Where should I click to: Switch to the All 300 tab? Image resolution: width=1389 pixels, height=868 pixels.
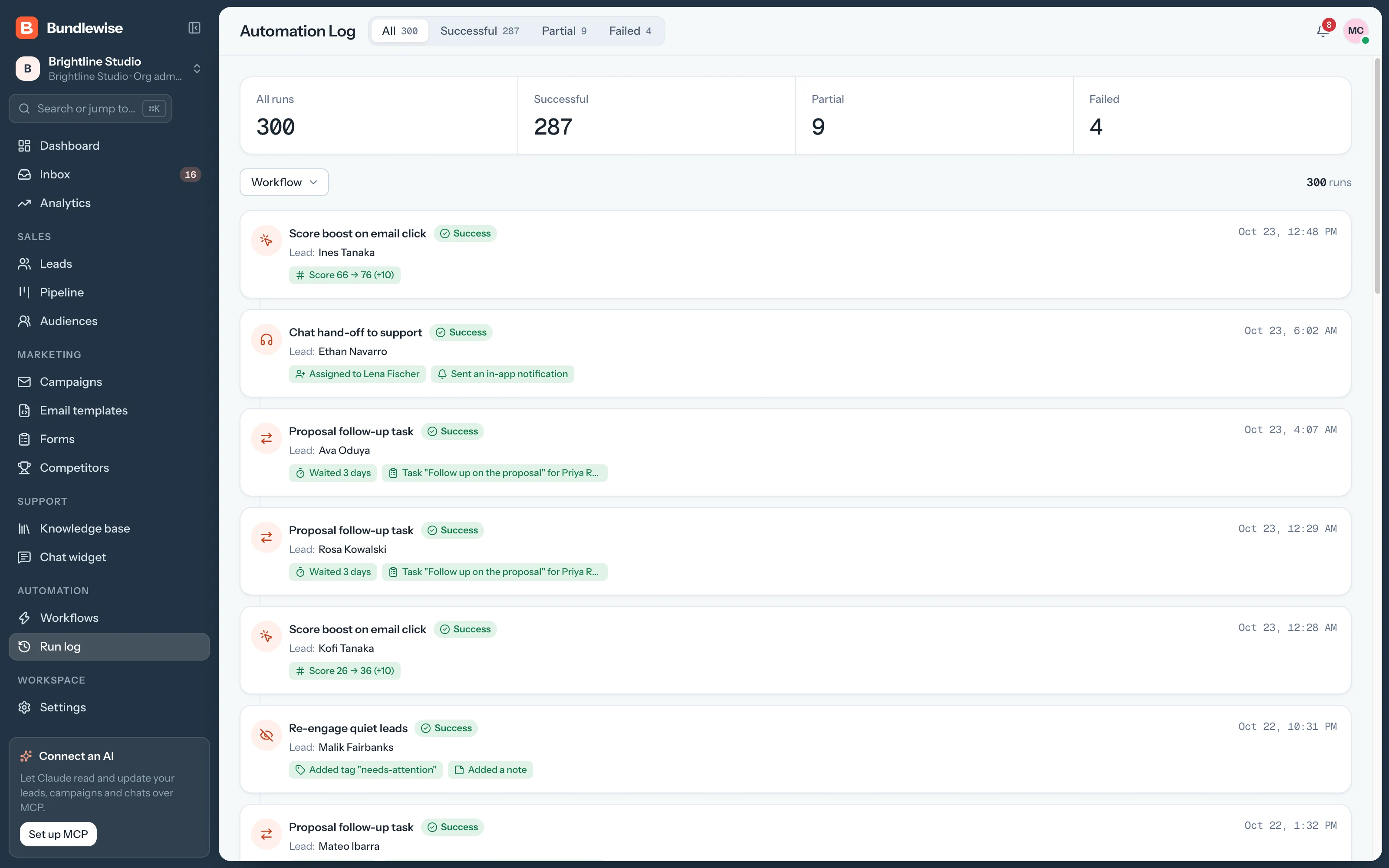pos(399,31)
